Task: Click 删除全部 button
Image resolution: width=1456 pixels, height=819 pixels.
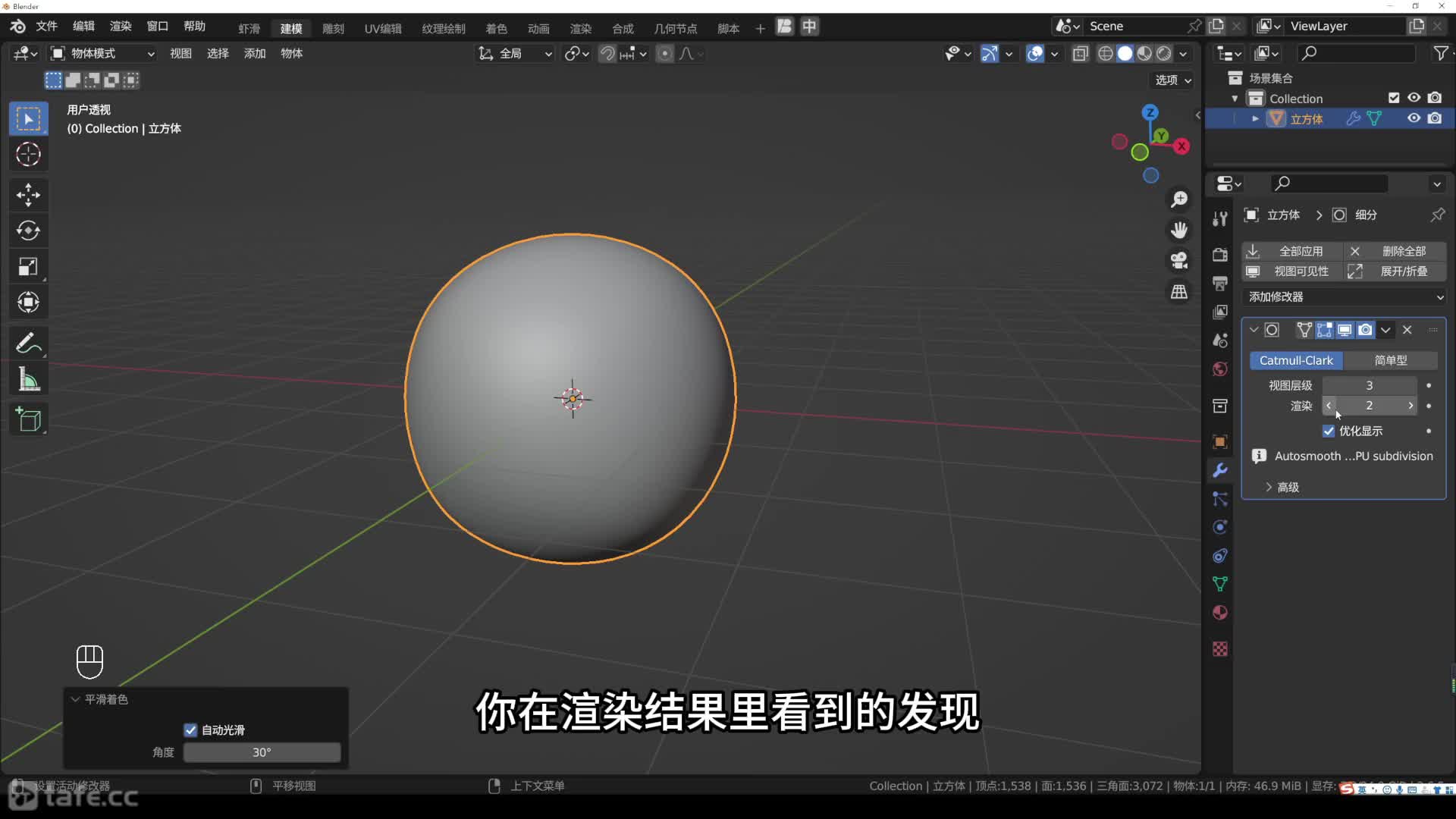Action: click(x=1395, y=251)
